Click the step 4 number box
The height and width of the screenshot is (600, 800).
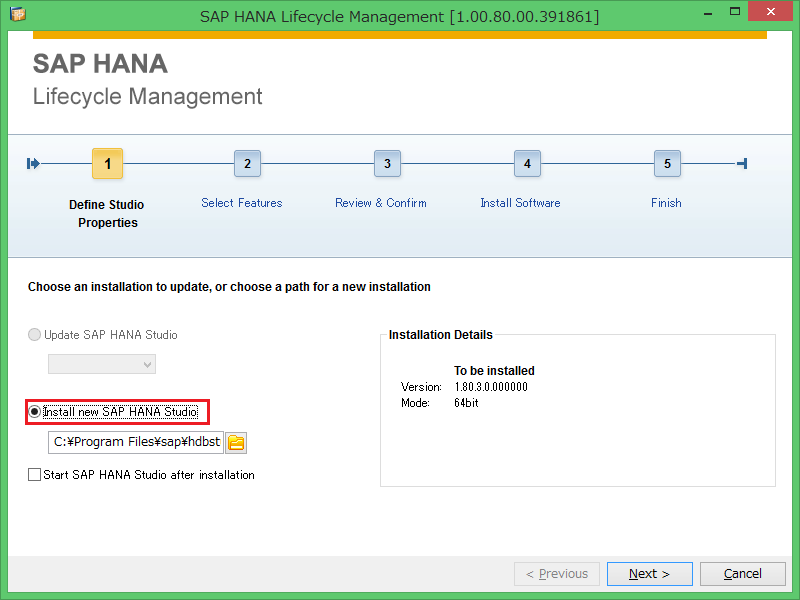pos(527,164)
